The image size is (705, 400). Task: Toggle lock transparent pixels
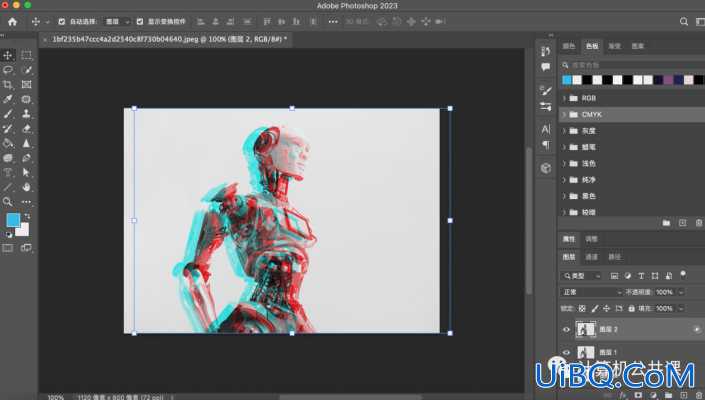click(582, 308)
